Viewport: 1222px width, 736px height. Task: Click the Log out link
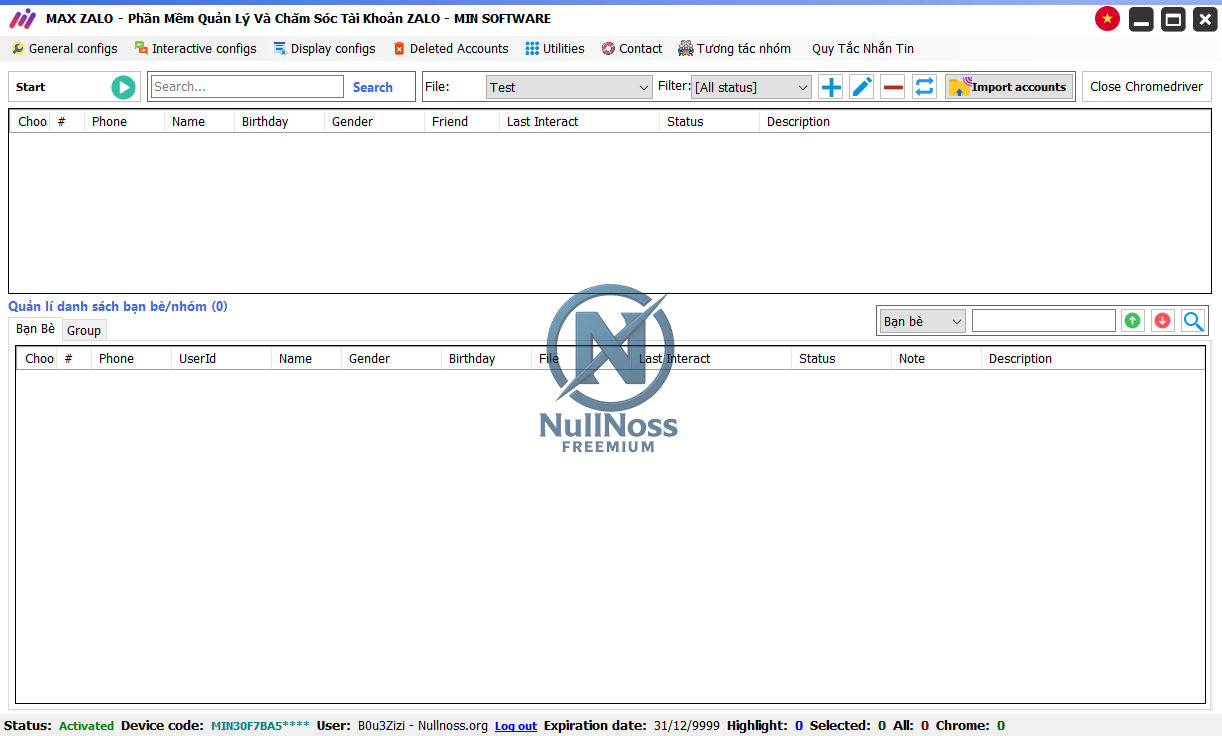click(x=516, y=726)
